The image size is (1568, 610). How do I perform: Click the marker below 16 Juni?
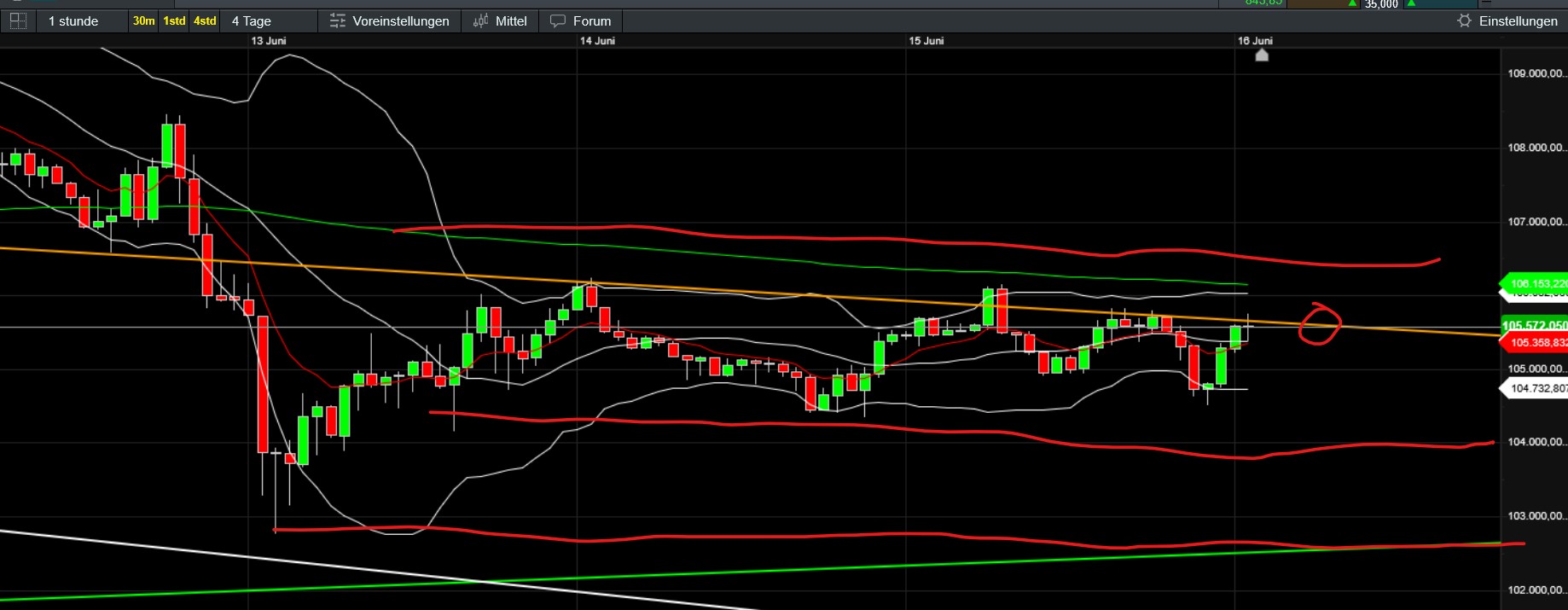(x=1262, y=55)
